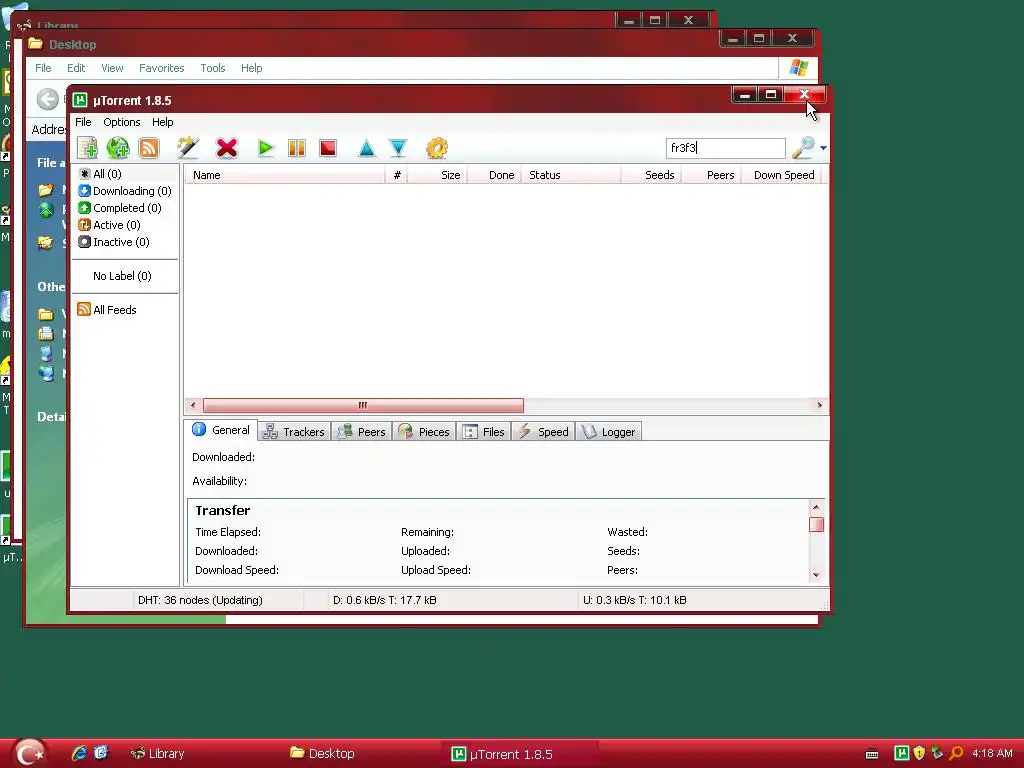
Task: Click the search magnifier icon
Action: (803, 148)
